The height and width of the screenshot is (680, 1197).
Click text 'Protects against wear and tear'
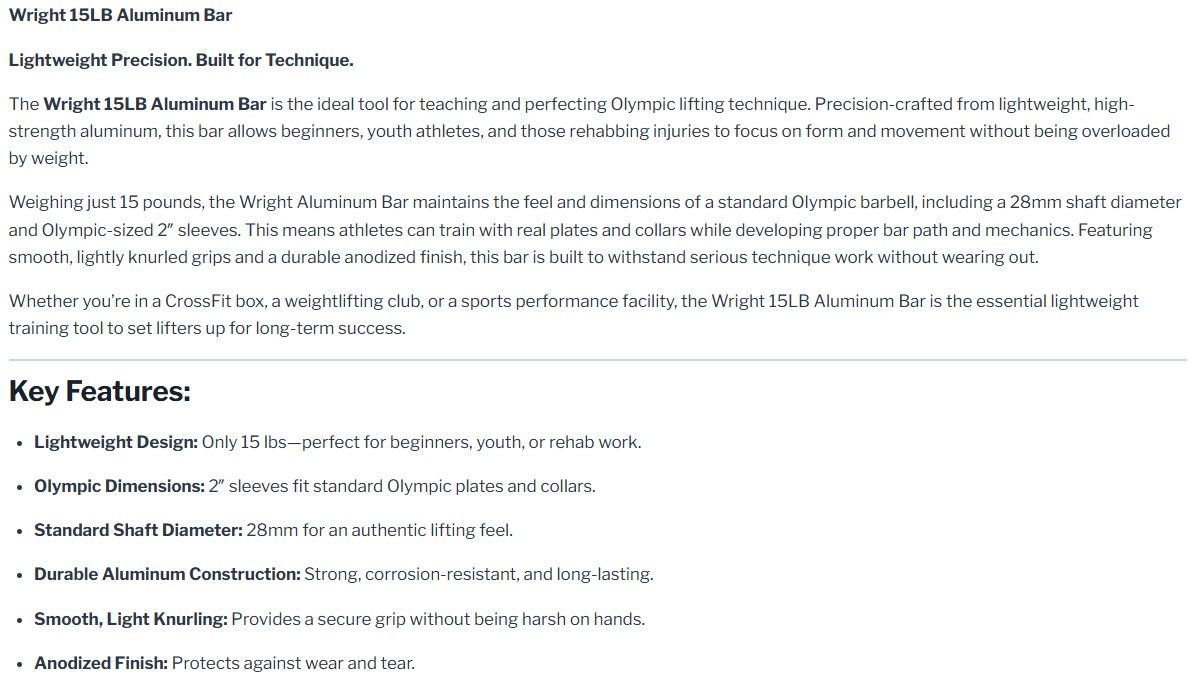point(292,662)
